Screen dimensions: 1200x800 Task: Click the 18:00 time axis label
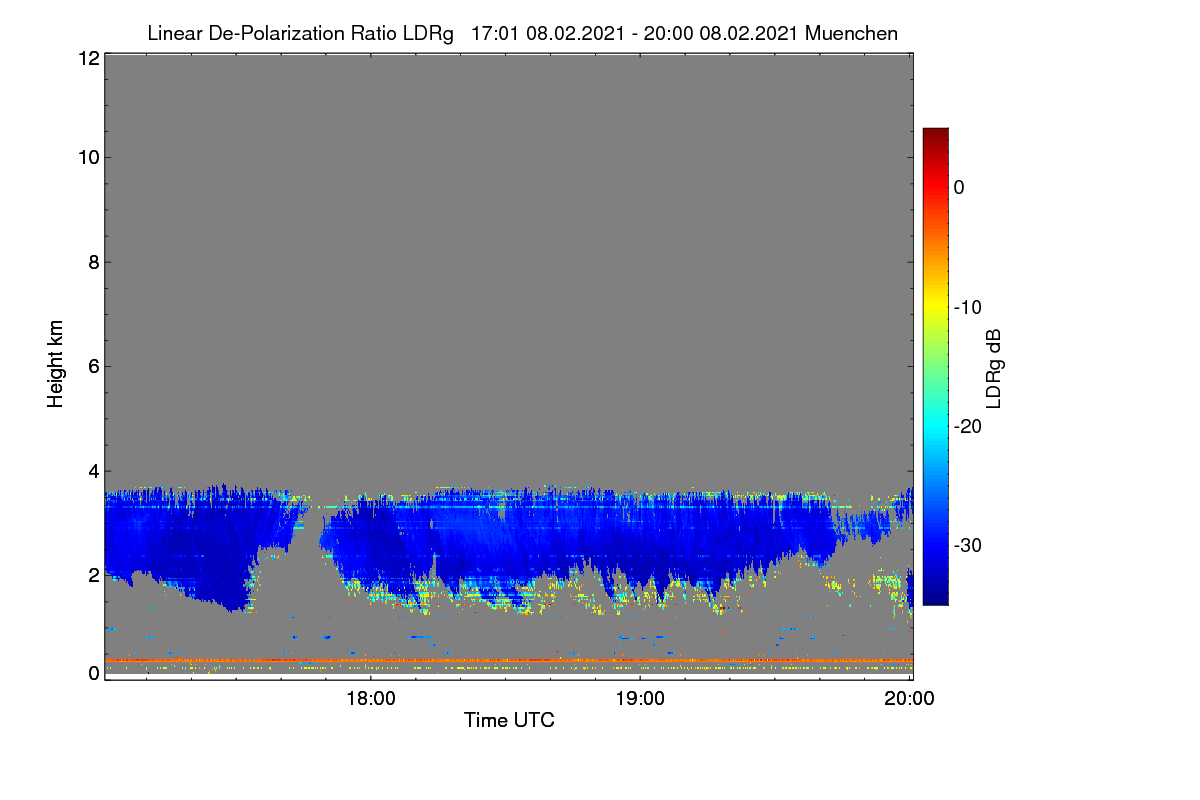coord(370,698)
